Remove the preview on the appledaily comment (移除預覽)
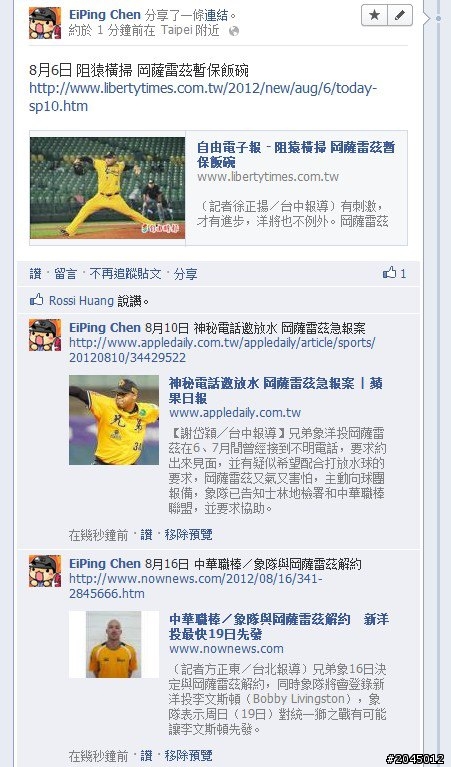Image resolution: width=451 pixels, height=767 pixels. (188, 535)
